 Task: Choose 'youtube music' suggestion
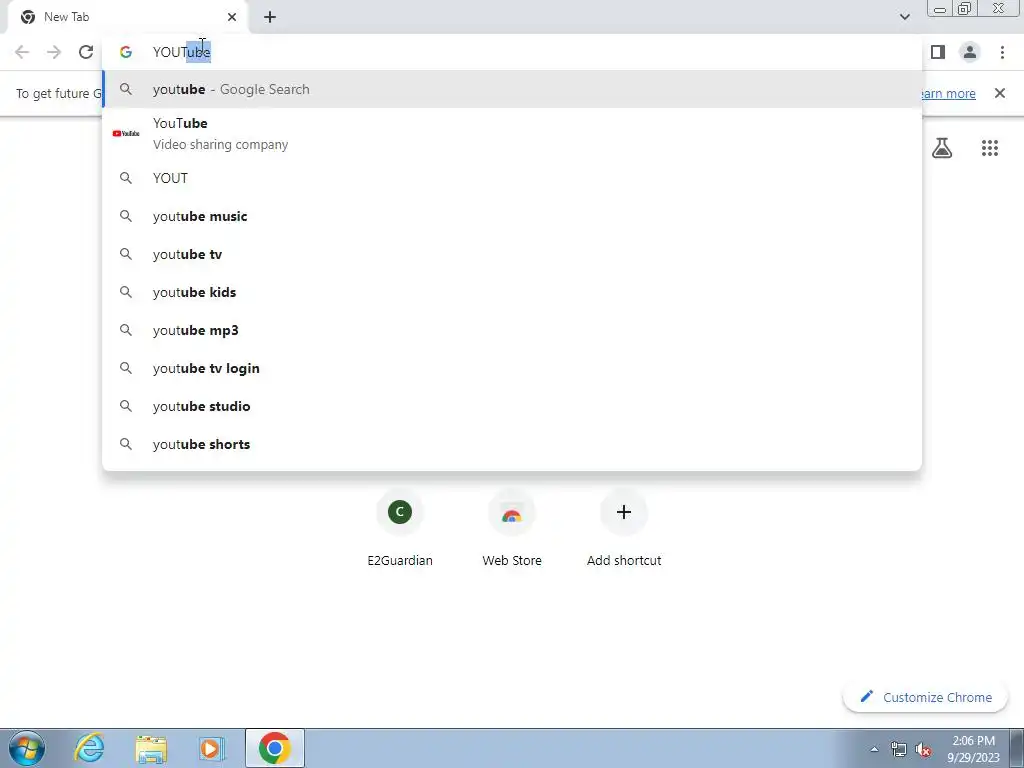[x=512, y=216]
